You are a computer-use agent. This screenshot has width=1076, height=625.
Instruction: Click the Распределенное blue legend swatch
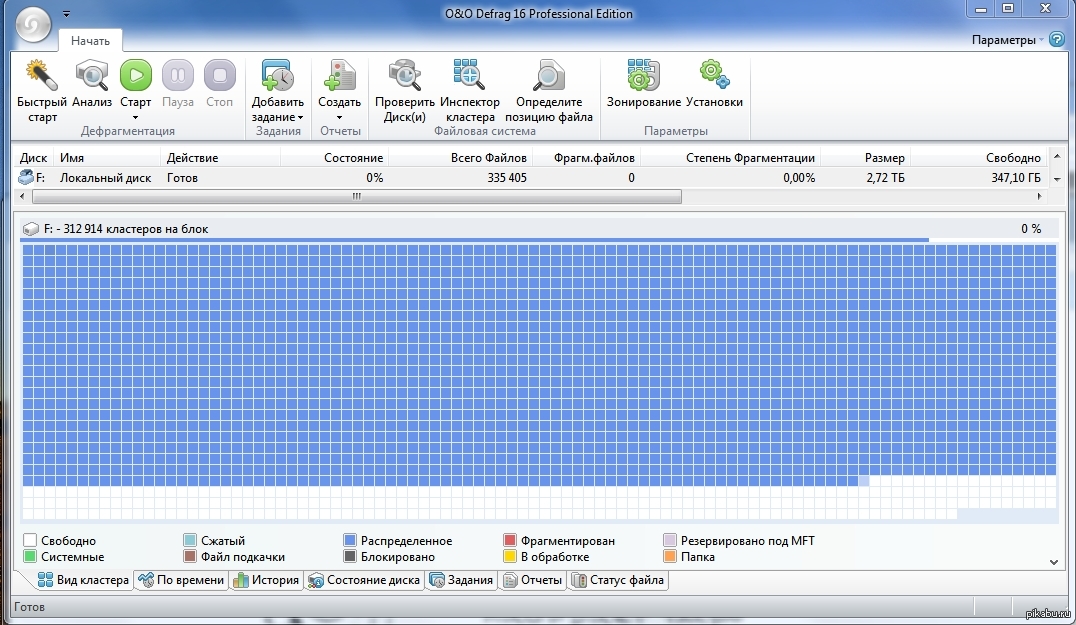pyautogui.click(x=350, y=541)
